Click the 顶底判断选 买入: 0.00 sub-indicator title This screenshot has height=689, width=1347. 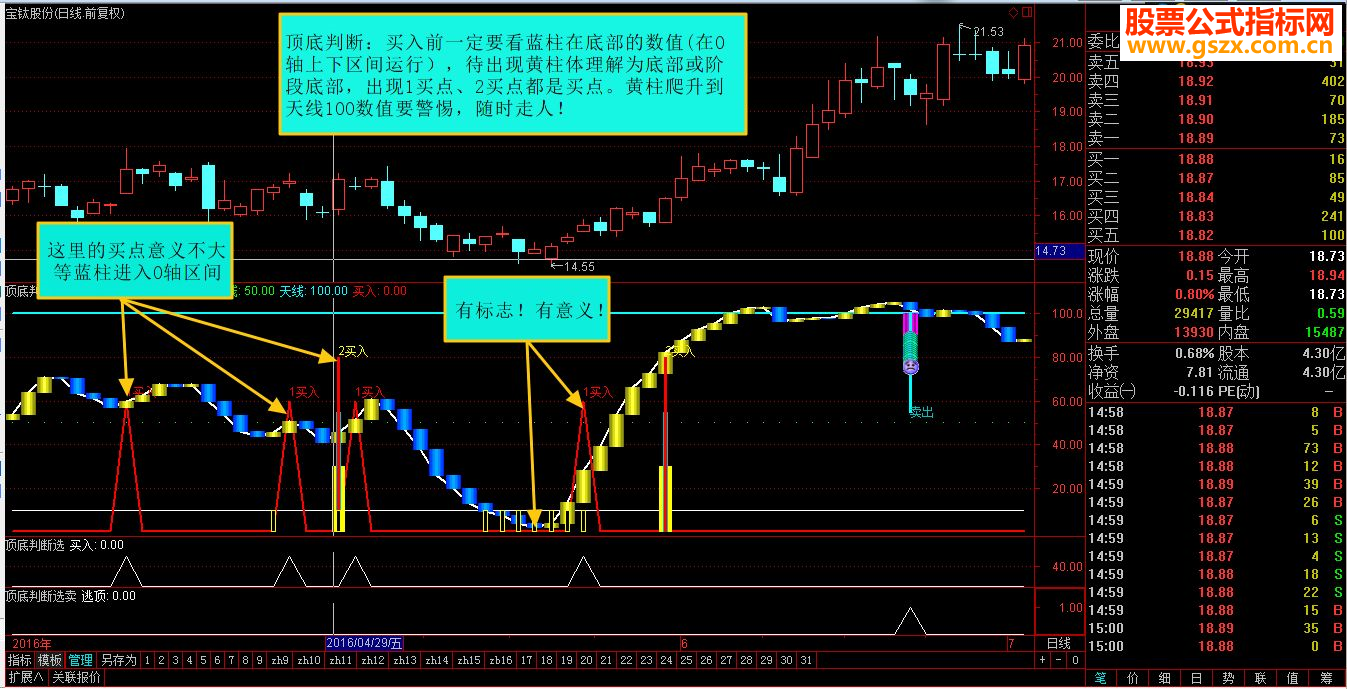(64, 545)
